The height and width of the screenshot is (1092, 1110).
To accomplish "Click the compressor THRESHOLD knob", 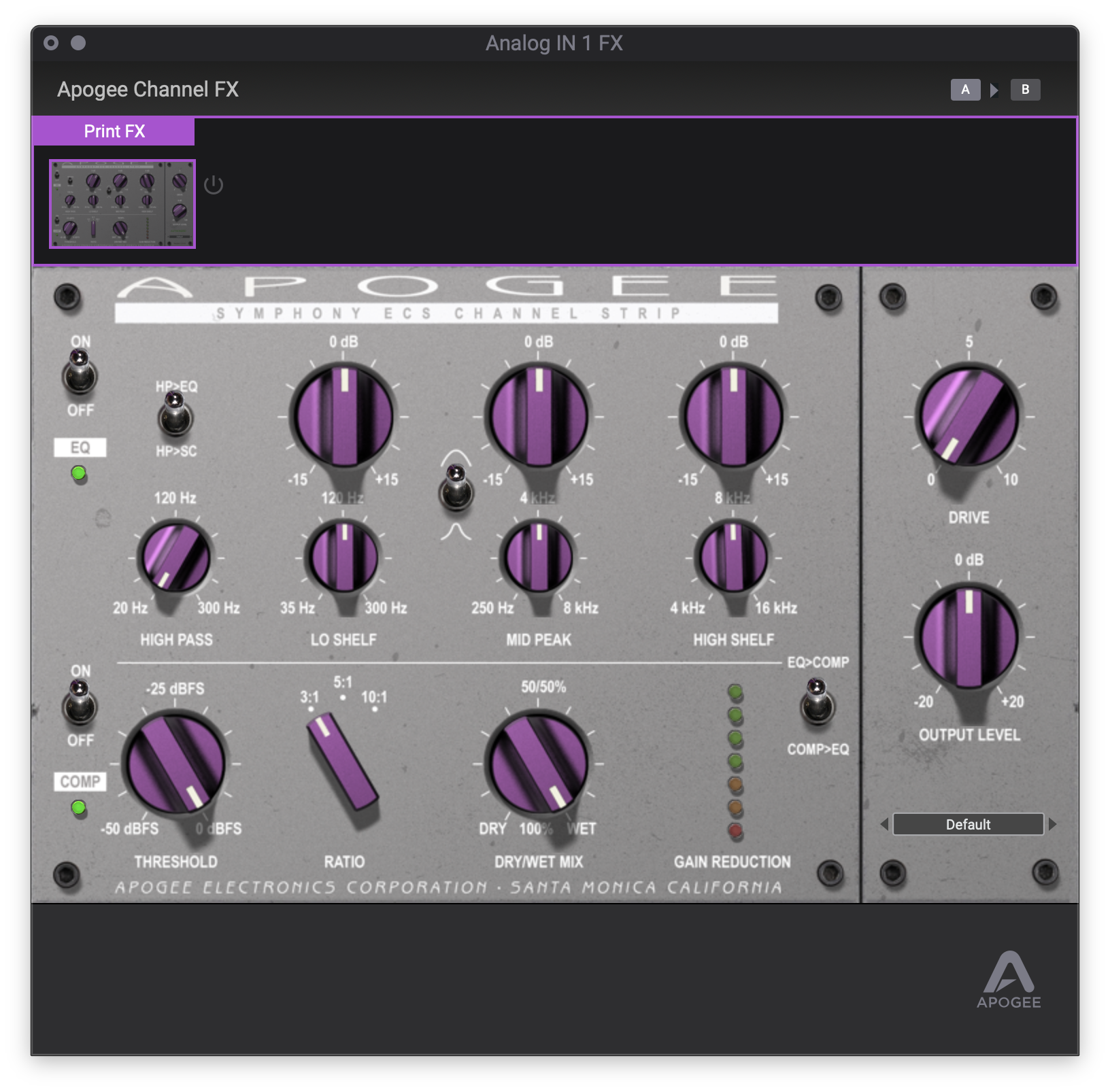I will (175, 763).
